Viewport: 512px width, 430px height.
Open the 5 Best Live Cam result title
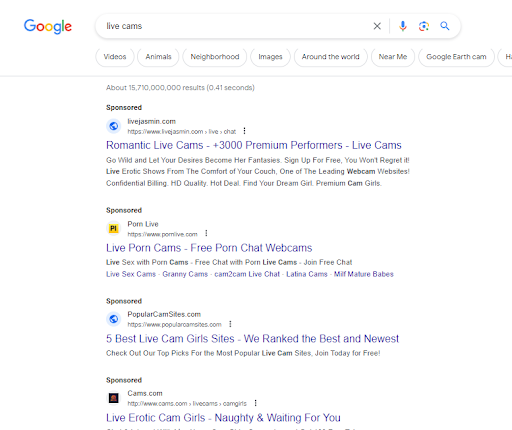(x=252, y=339)
